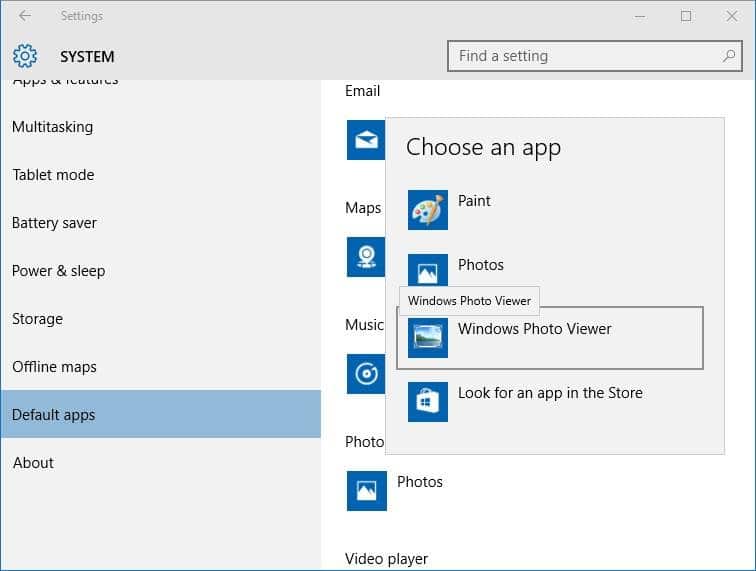Image resolution: width=756 pixels, height=571 pixels.
Task: Click the Windows Photo Viewer icon
Action: (428, 338)
